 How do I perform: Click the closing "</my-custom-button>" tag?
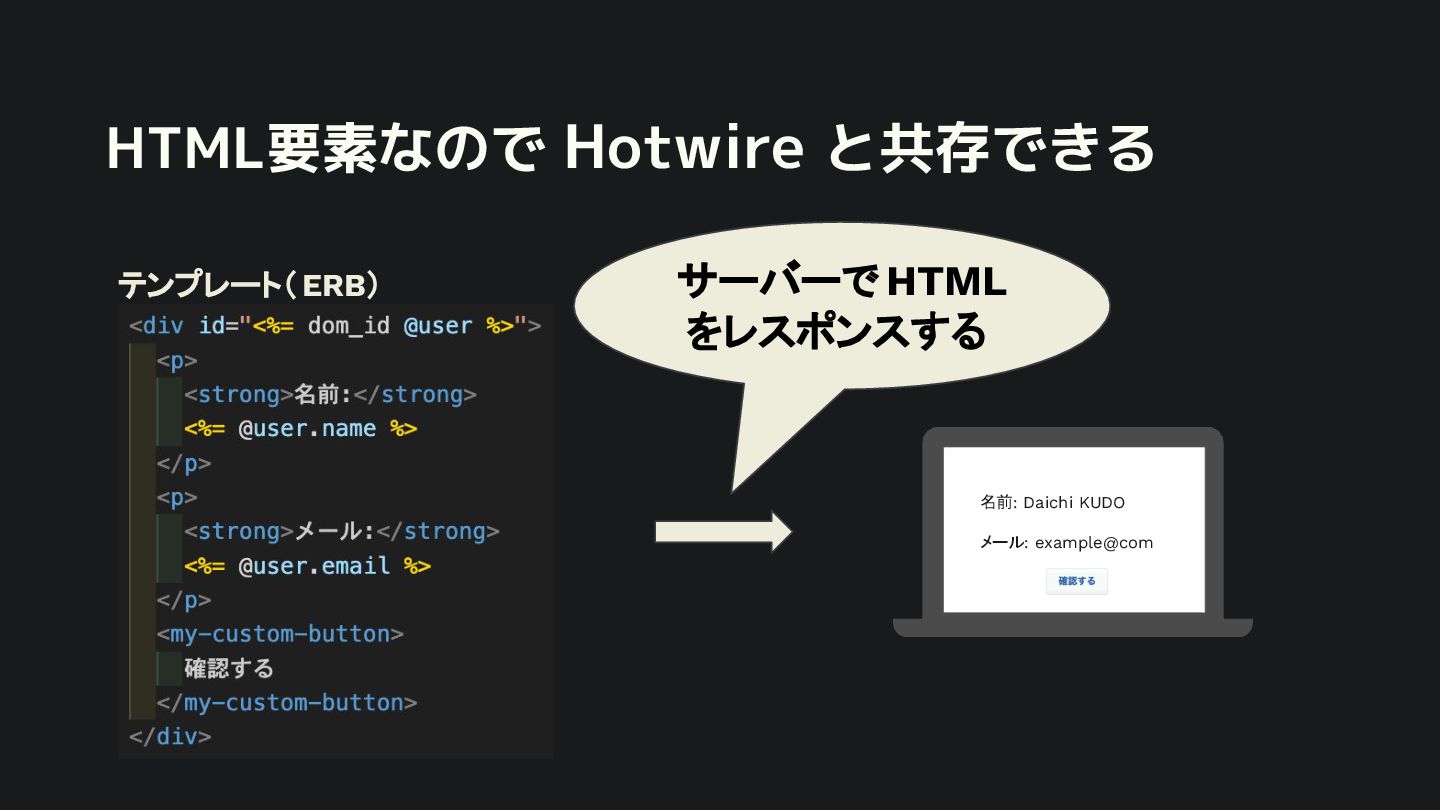point(287,703)
